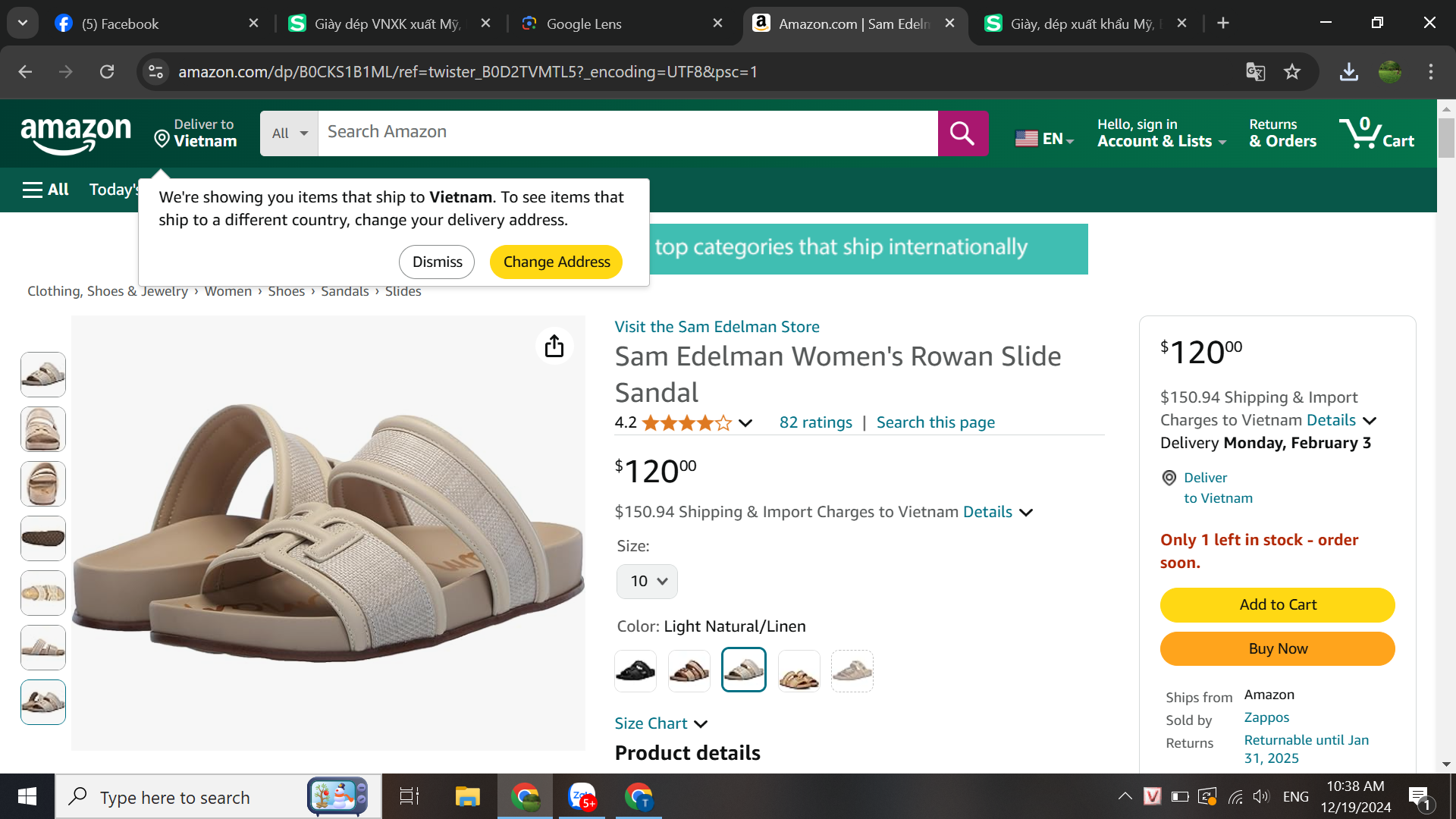The height and width of the screenshot is (819, 1456).
Task: Reload the page
Action: click(107, 71)
